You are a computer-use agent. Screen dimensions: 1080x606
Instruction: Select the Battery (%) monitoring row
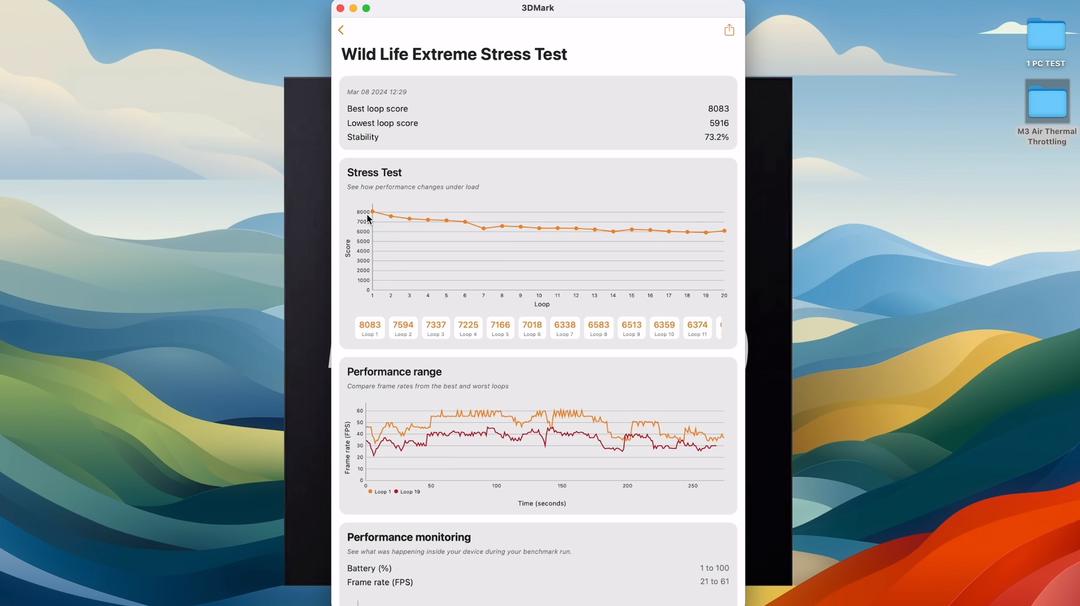coord(538,568)
